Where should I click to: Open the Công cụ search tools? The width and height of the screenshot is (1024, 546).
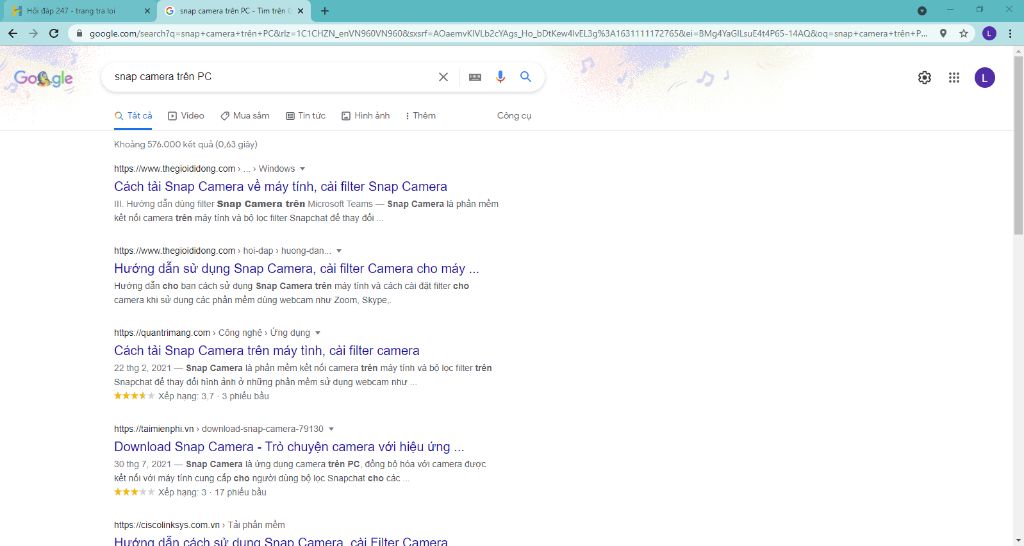pos(514,116)
